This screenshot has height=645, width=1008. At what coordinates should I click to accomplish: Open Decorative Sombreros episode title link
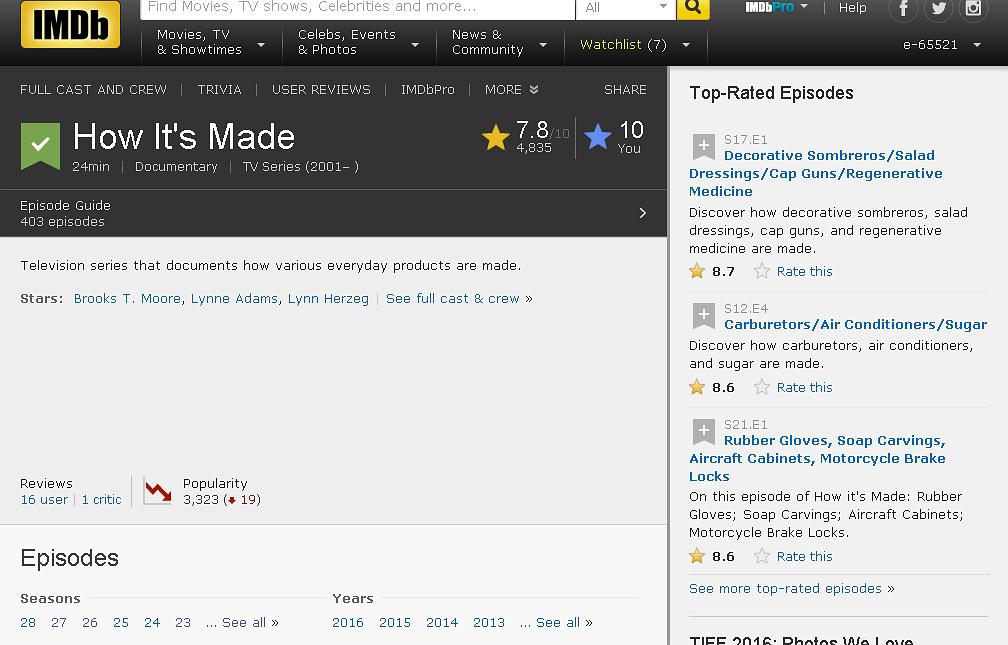(816, 174)
